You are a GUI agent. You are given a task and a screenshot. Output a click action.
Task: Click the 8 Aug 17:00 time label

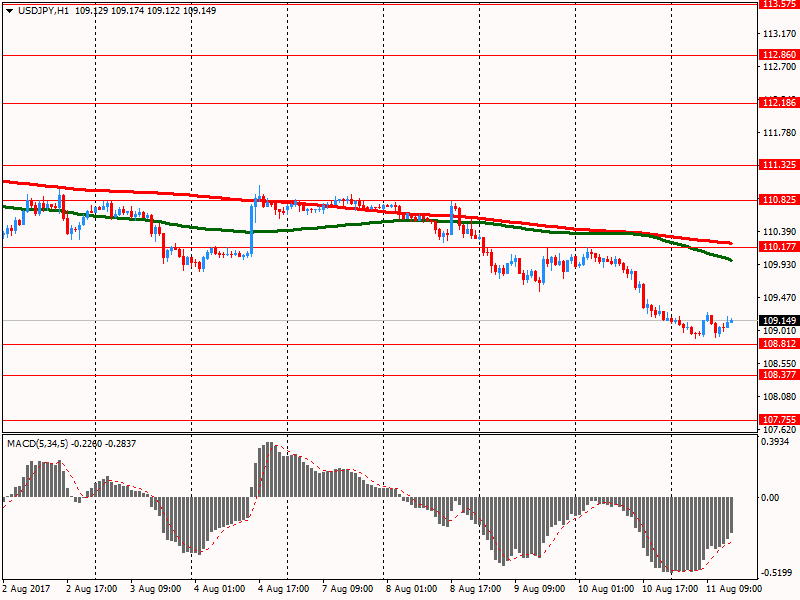coord(476,589)
